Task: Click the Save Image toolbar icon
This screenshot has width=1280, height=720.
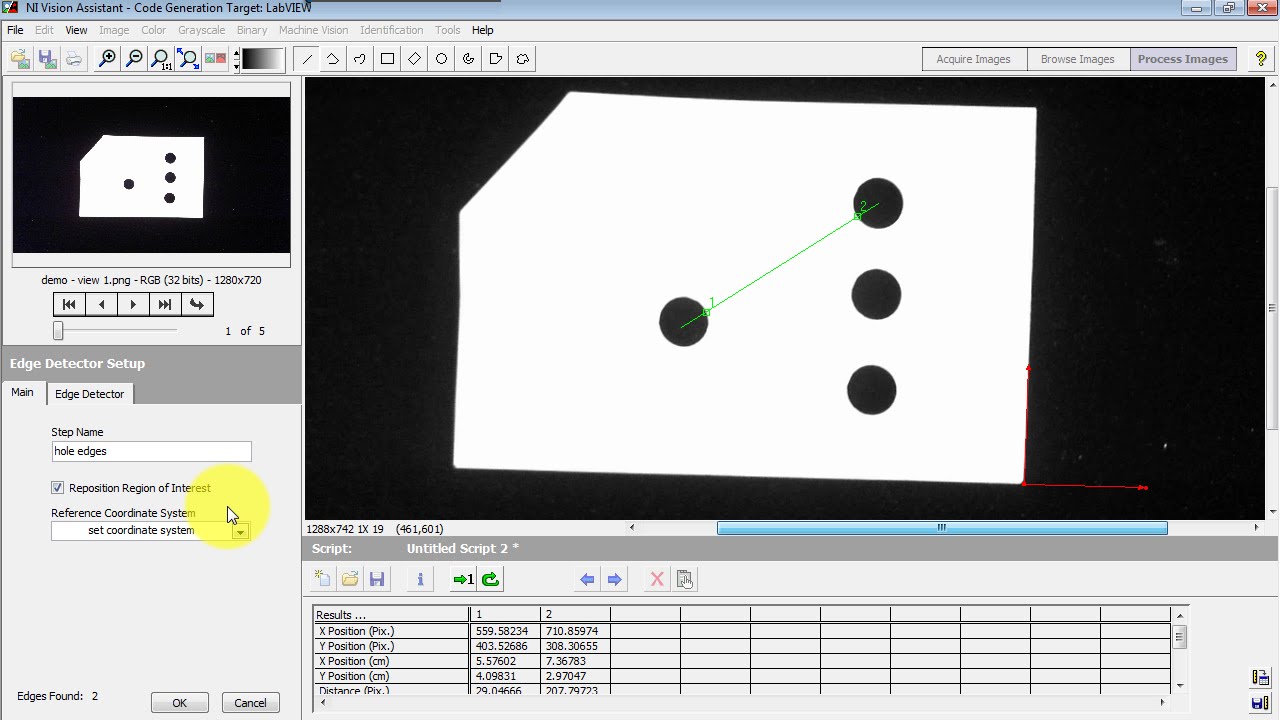Action: (x=47, y=59)
